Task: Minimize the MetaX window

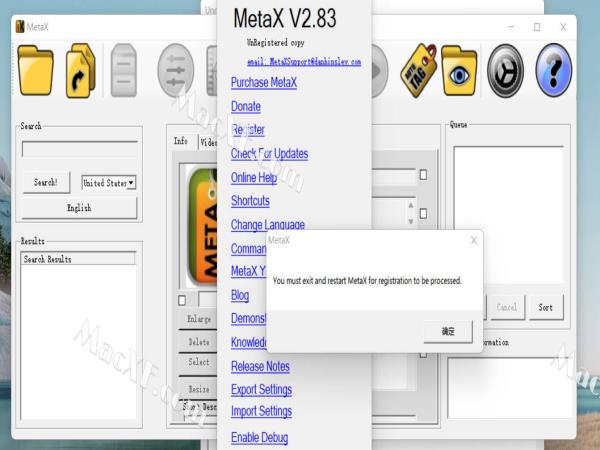Action: (511, 27)
